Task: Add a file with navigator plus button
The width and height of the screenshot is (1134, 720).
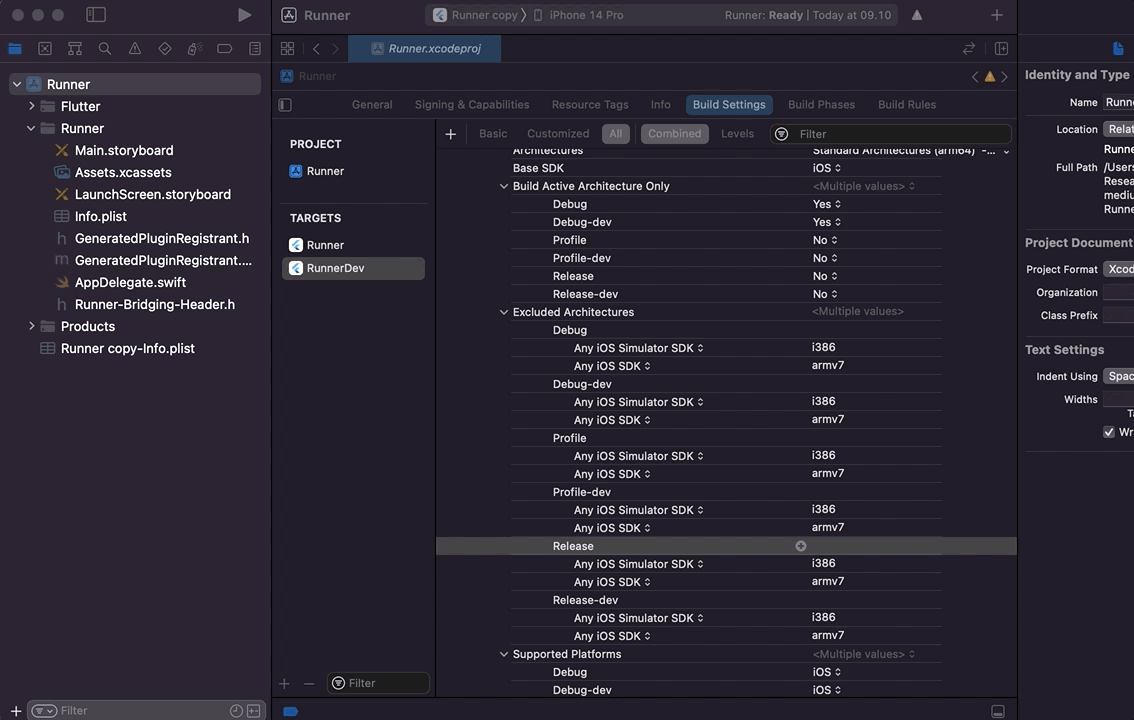Action: click(15, 711)
